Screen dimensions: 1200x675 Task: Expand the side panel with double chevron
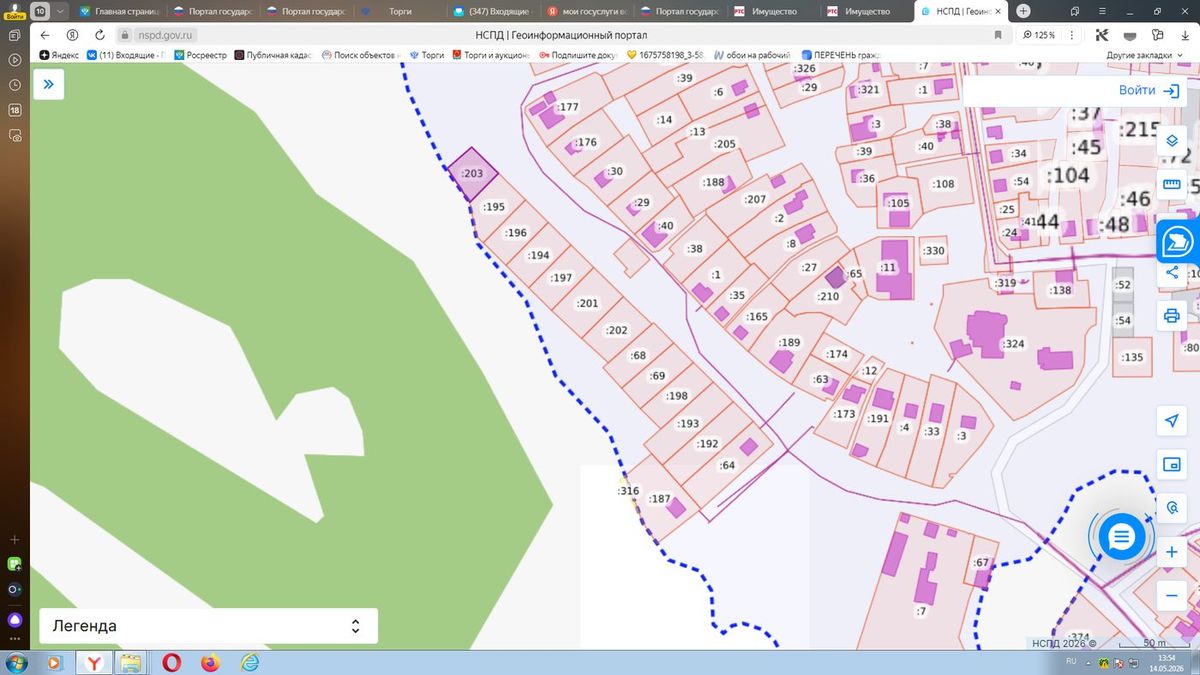click(x=48, y=85)
